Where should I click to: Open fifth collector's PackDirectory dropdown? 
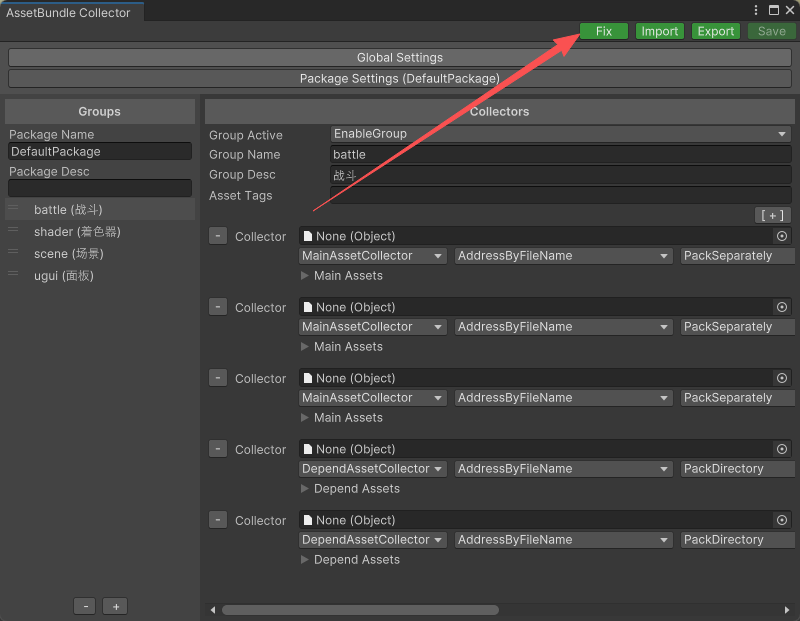point(738,539)
